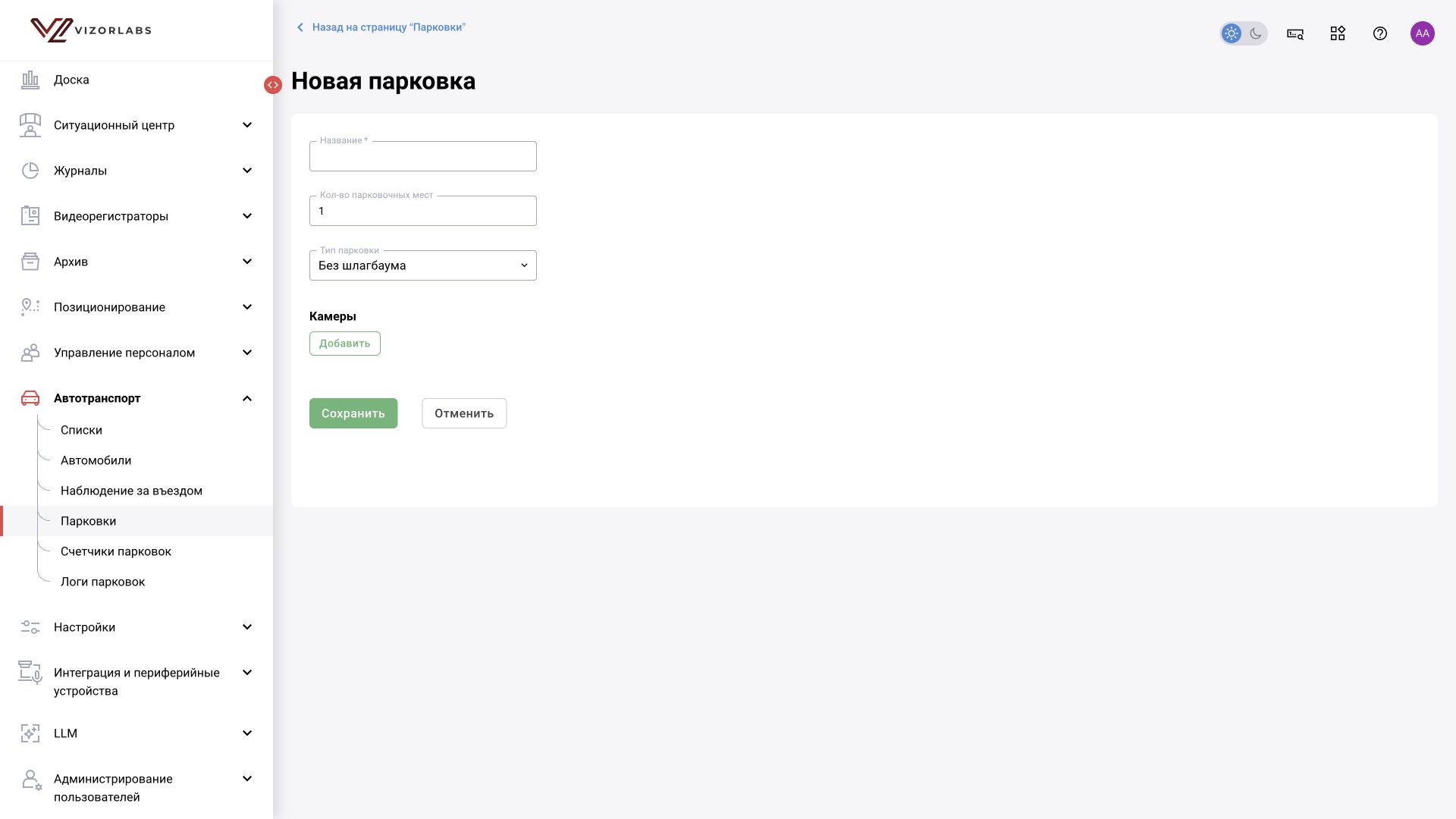Focus the Название input field
The width and height of the screenshot is (1456, 819).
pos(423,156)
